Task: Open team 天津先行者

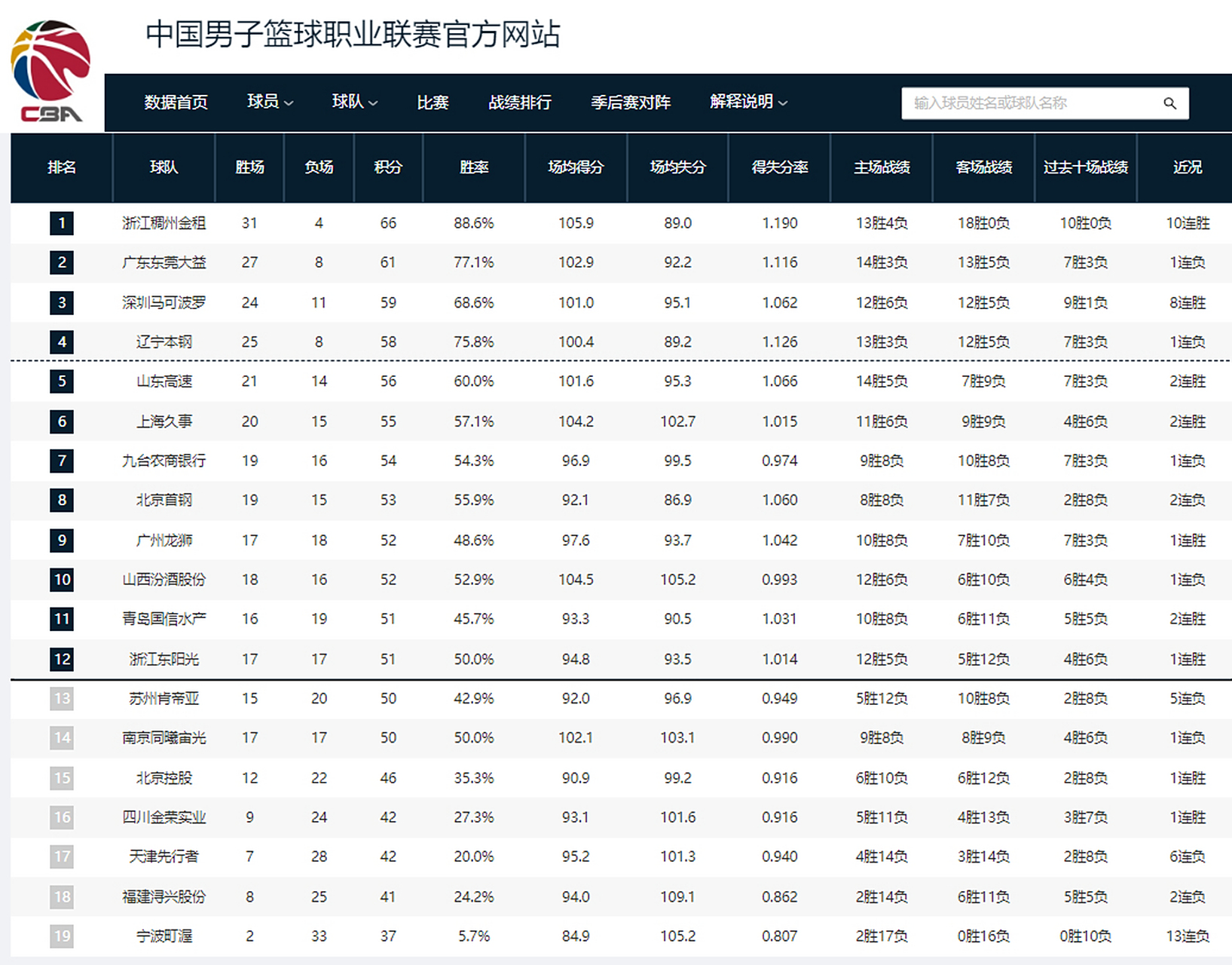Action: [x=164, y=856]
